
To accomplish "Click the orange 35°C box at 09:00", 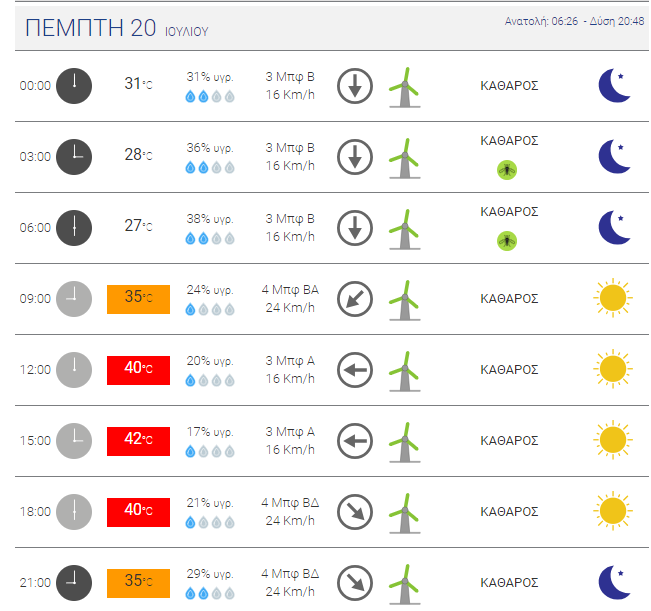I will coord(138,299).
